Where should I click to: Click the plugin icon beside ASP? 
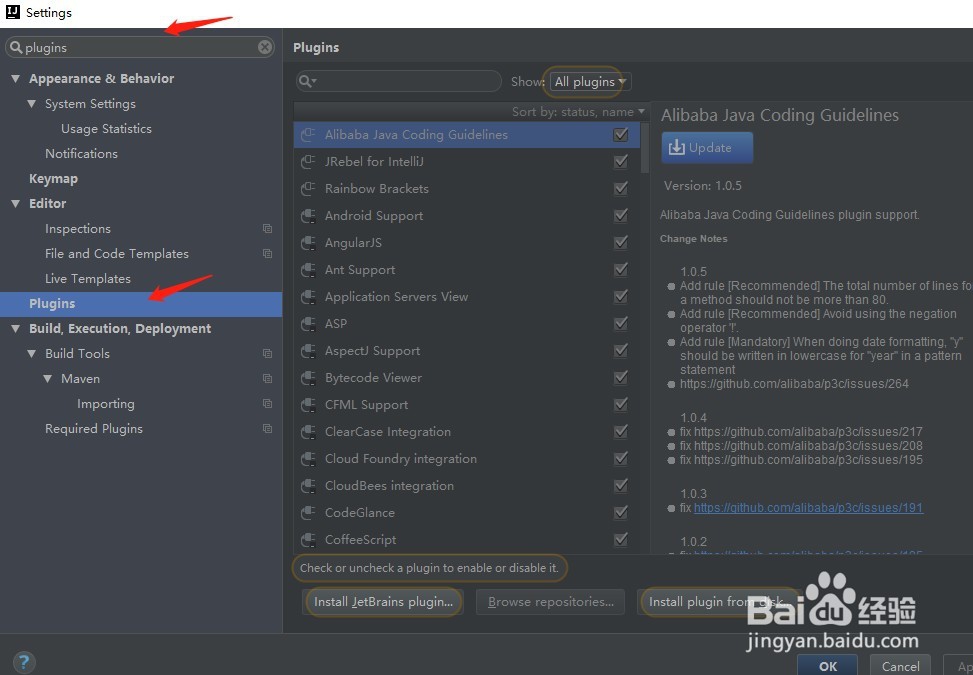pyautogui.click(x=308, y=324)
